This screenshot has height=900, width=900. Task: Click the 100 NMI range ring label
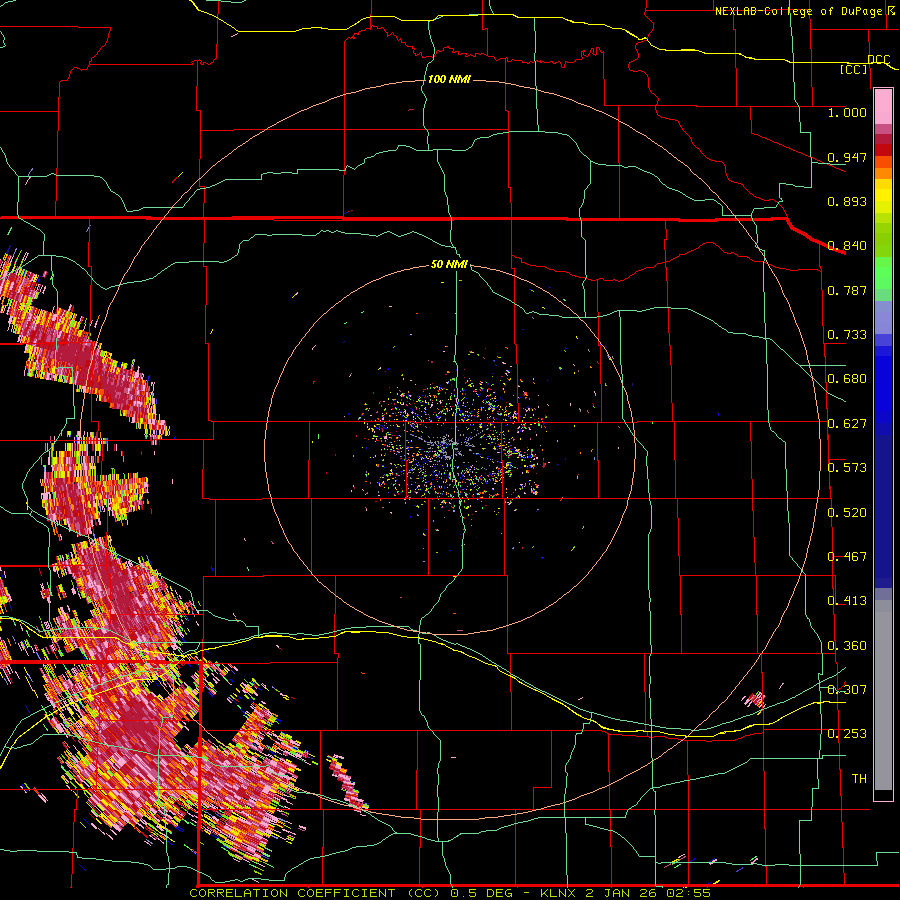pos(449,79)
